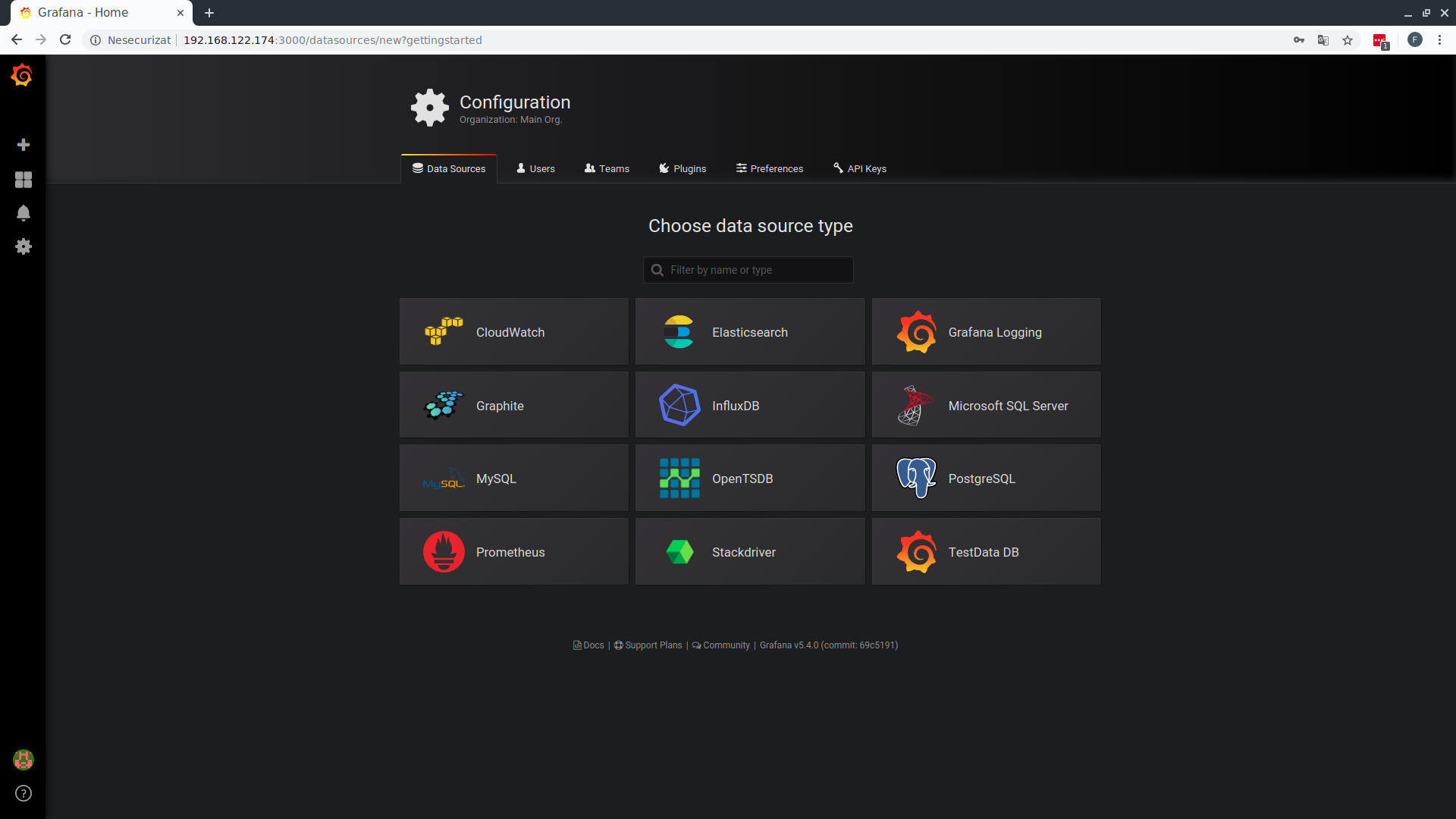
Task: Click the Prometheus flame icon
Action: click(444, 552)
